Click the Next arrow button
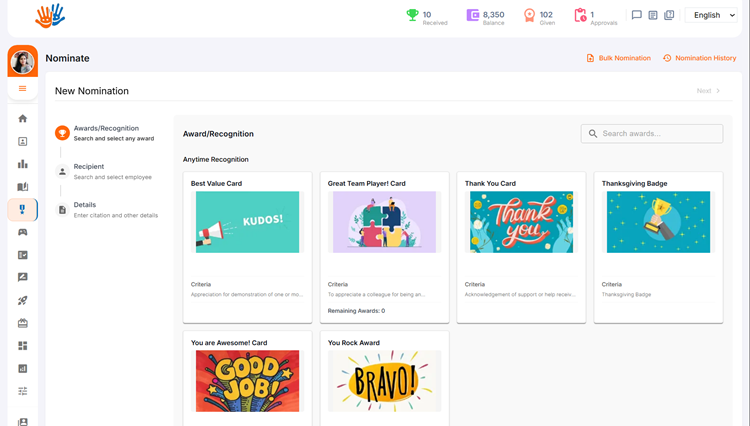750x426 pixels. pos(709,91)
